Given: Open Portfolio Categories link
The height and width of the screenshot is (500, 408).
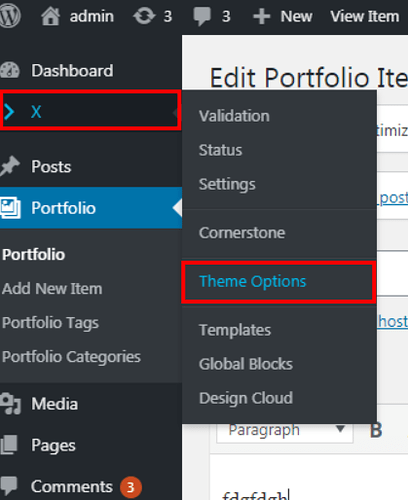Looking at the screenshot, I should coord(72,357).
